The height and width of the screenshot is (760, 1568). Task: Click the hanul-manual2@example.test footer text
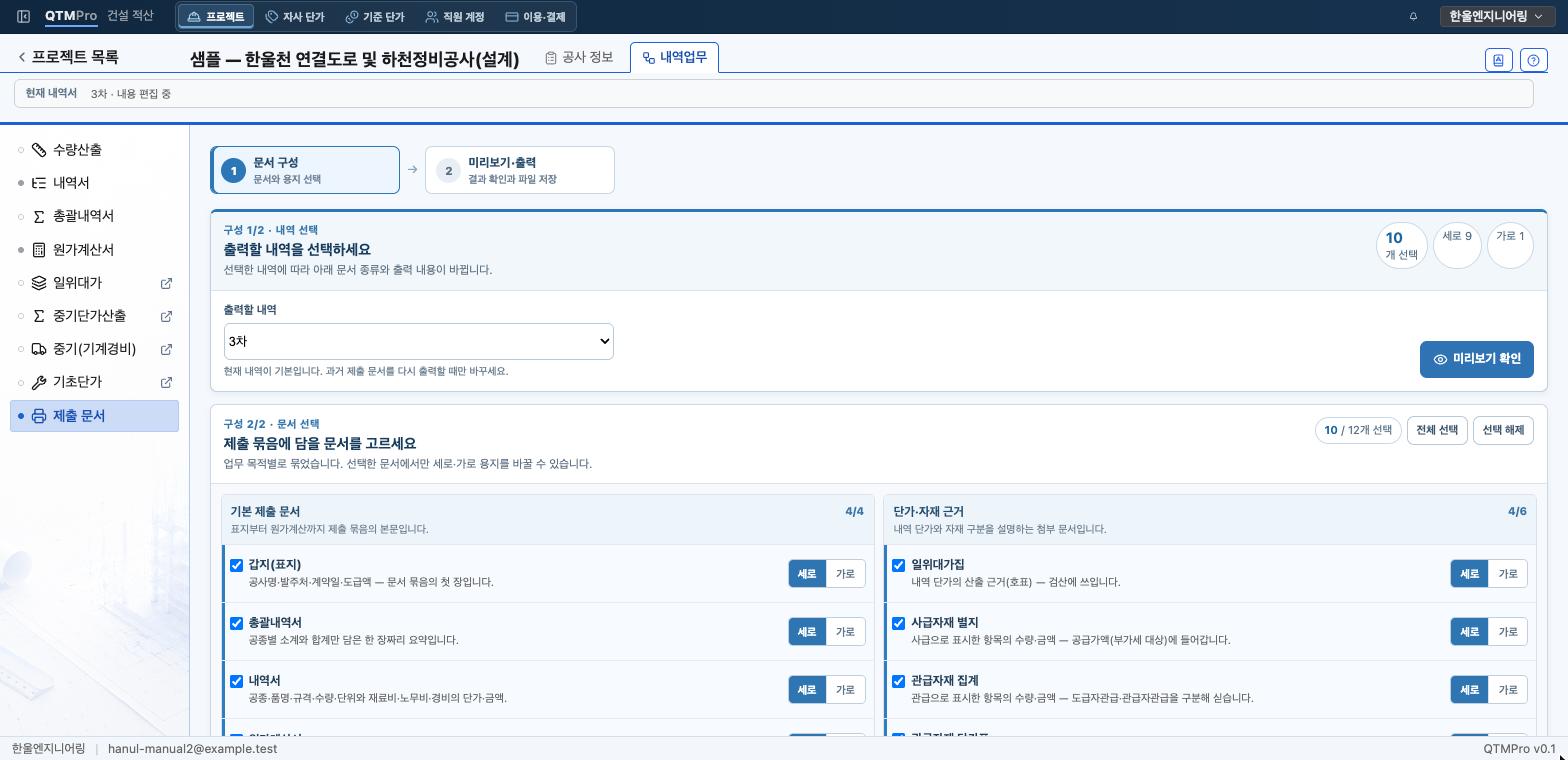tap(192, 749)
